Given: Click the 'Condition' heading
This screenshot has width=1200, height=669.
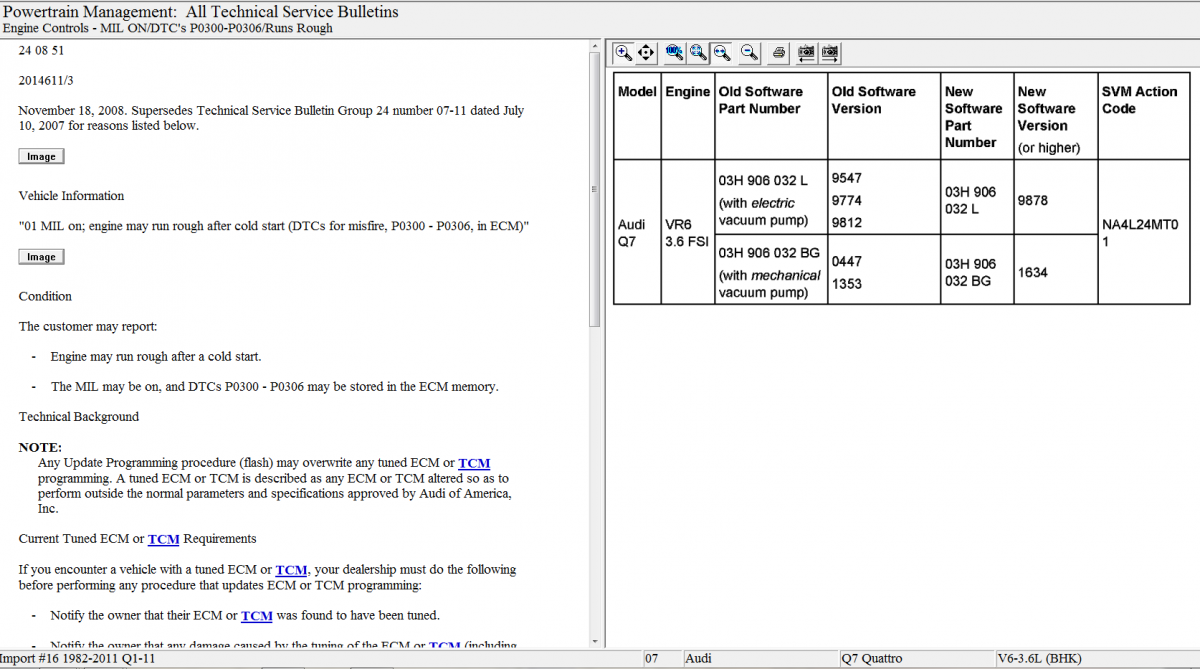Looking at the screenshot, I should point(45,296).
